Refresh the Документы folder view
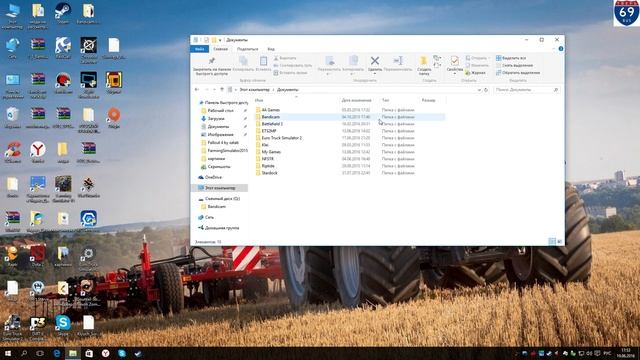 pyautogui.click(x=486, y=90)
